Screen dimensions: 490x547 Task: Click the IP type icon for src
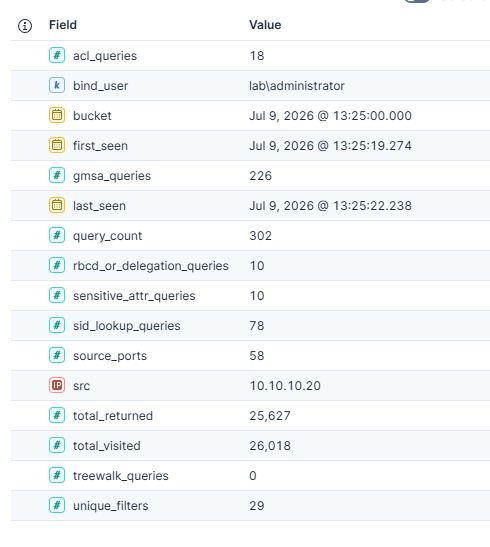point(57,385)
